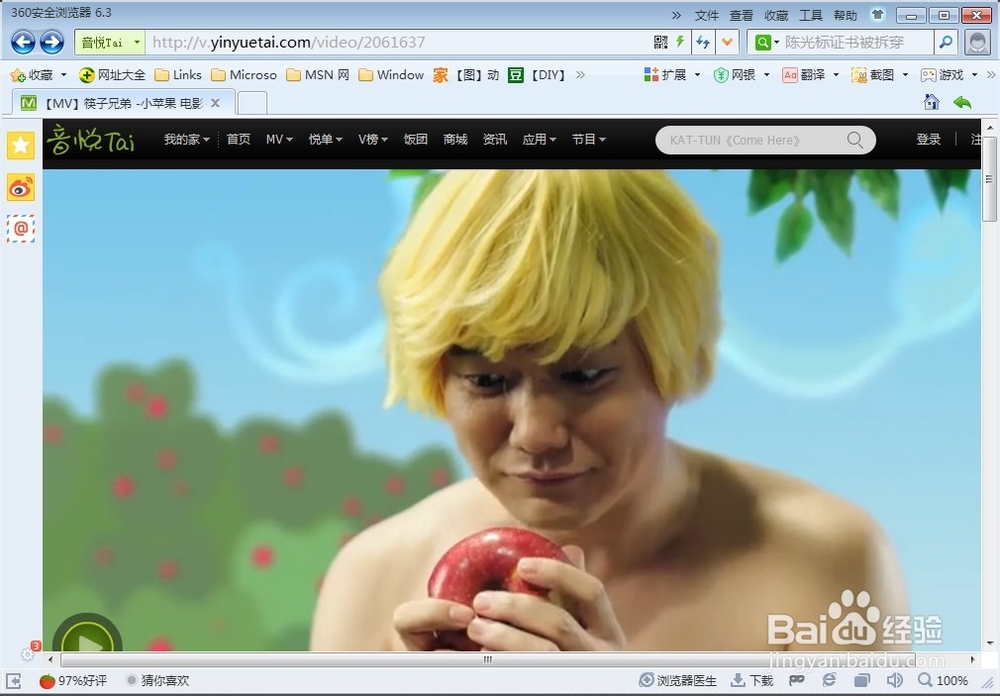Open the 应用 nav dropdown
The width and height of the screenshot is (1000, 696).
[x=539, y=139]
